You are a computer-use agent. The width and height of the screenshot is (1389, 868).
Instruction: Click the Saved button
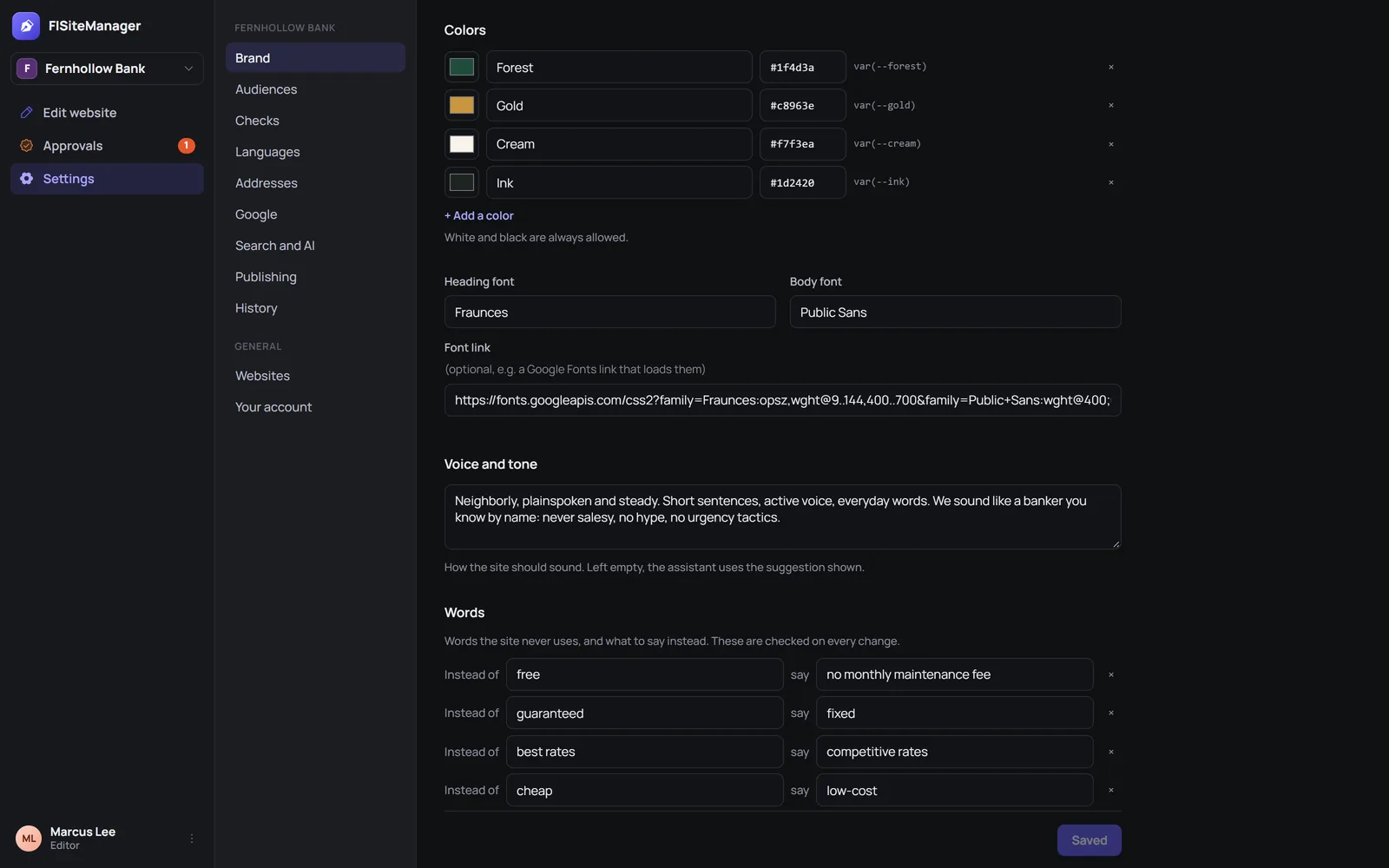coord(1089,840)
